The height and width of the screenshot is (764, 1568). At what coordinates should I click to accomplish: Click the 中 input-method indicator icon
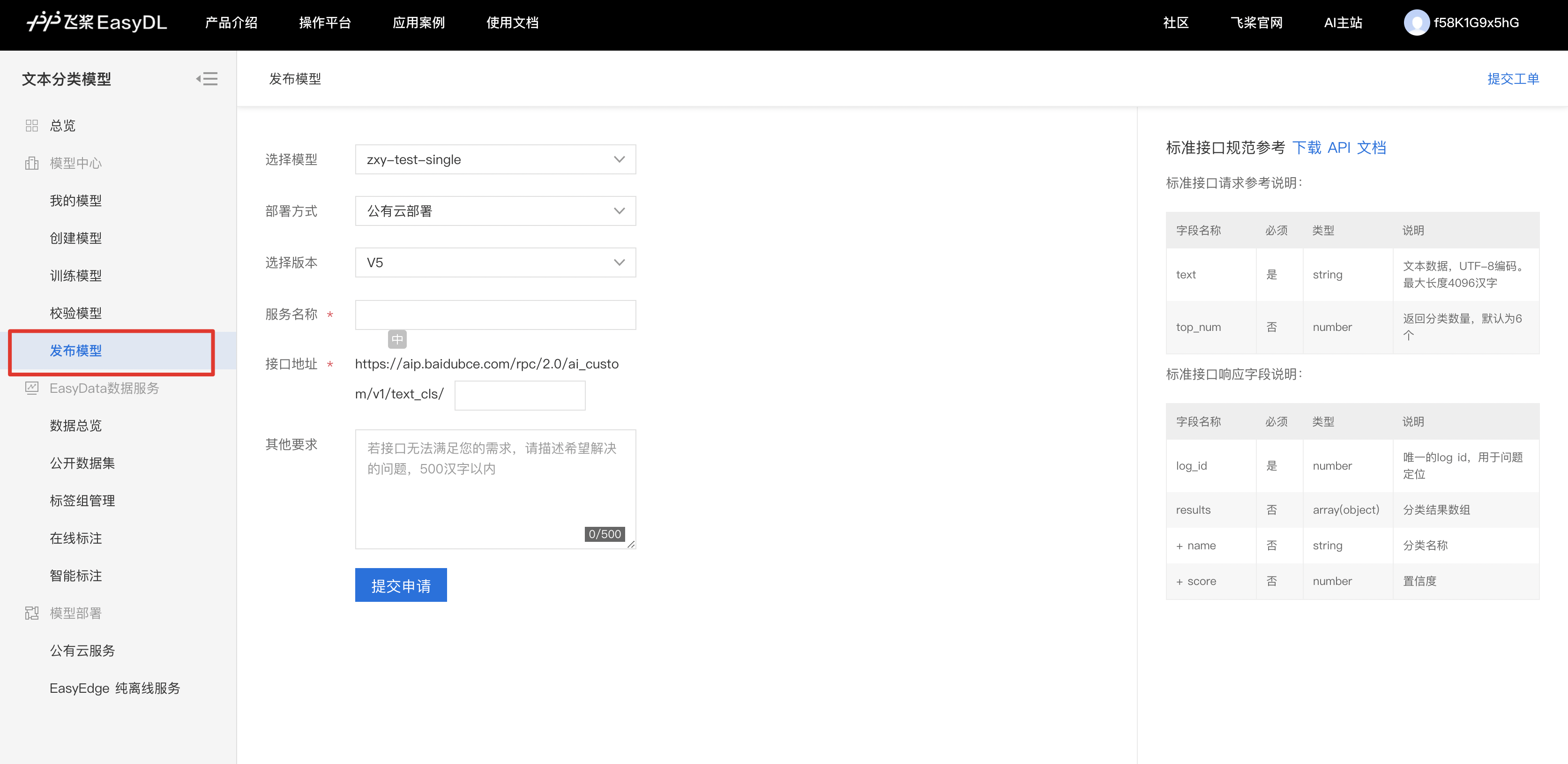pos(397,339)
